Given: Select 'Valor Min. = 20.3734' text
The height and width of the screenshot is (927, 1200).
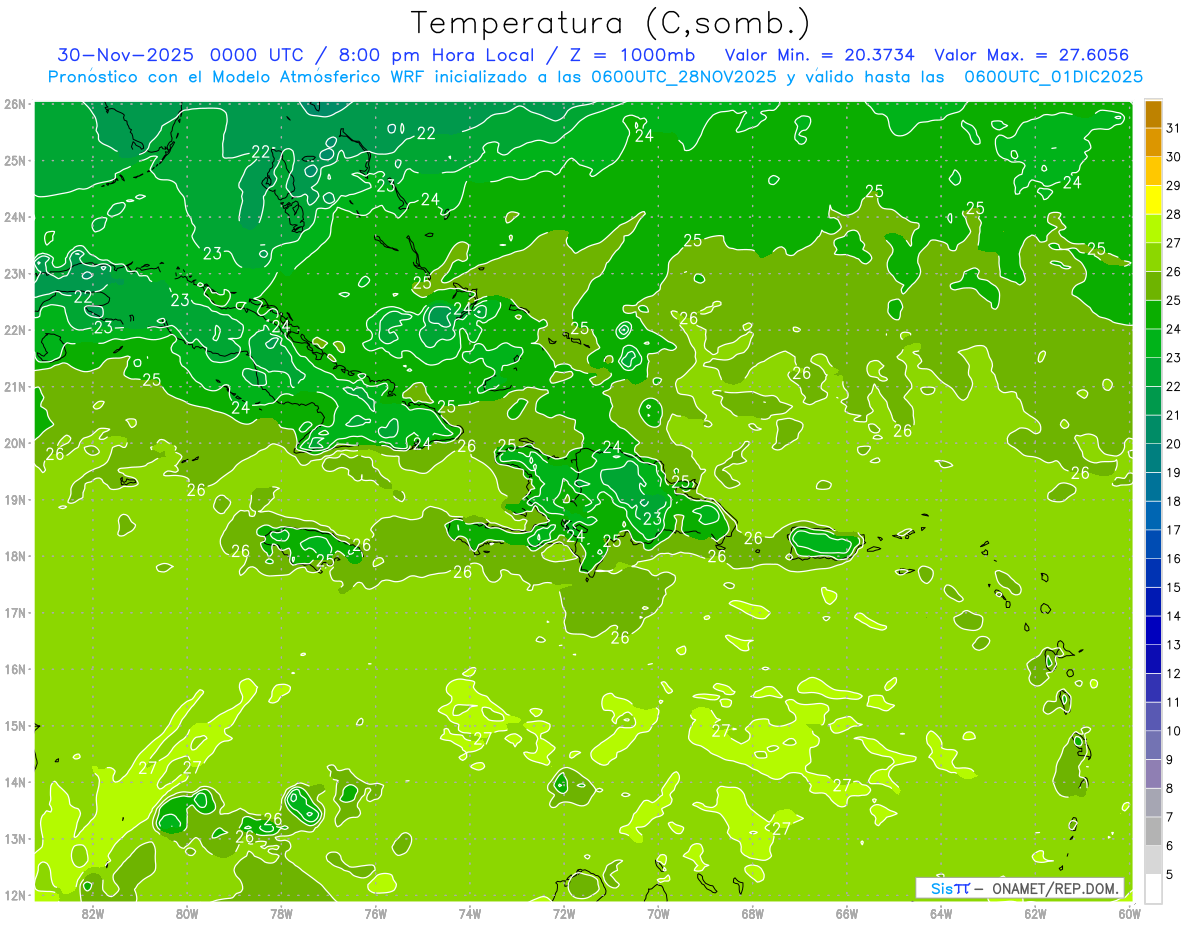Looking at the screenshot, I should pyautogui.click(x=819, y=55).
